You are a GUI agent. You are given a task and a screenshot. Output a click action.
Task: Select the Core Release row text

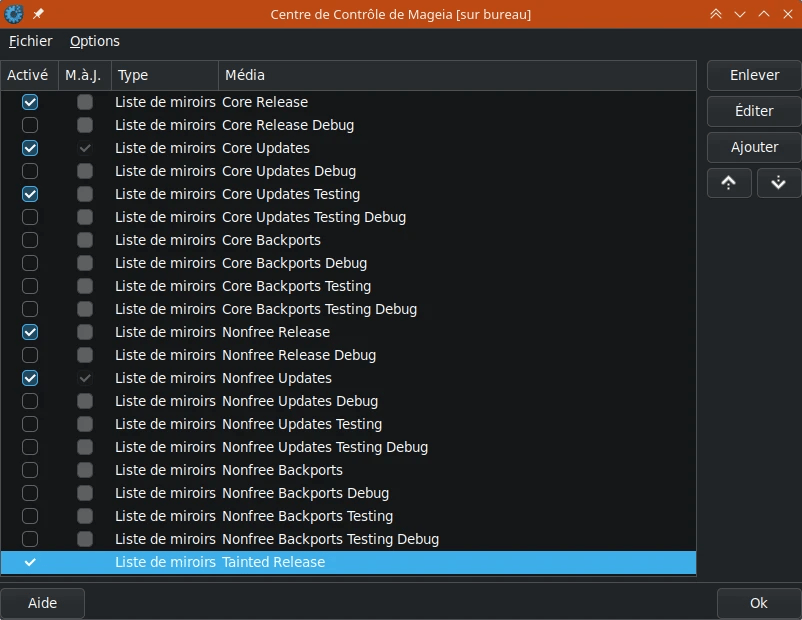click(265, 102)
